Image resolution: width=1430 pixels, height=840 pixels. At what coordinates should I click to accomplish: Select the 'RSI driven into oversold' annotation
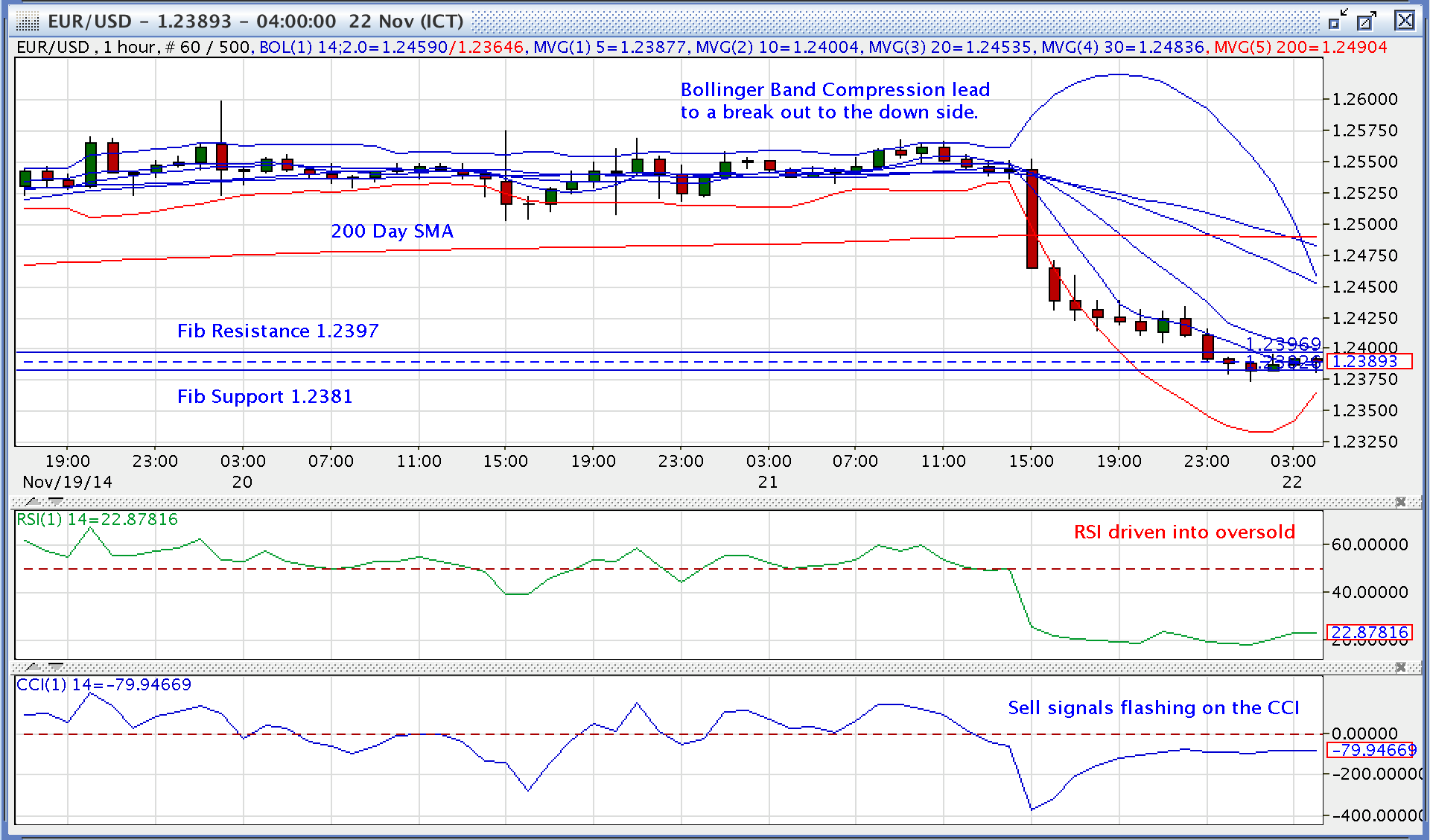click(1184, 532)
